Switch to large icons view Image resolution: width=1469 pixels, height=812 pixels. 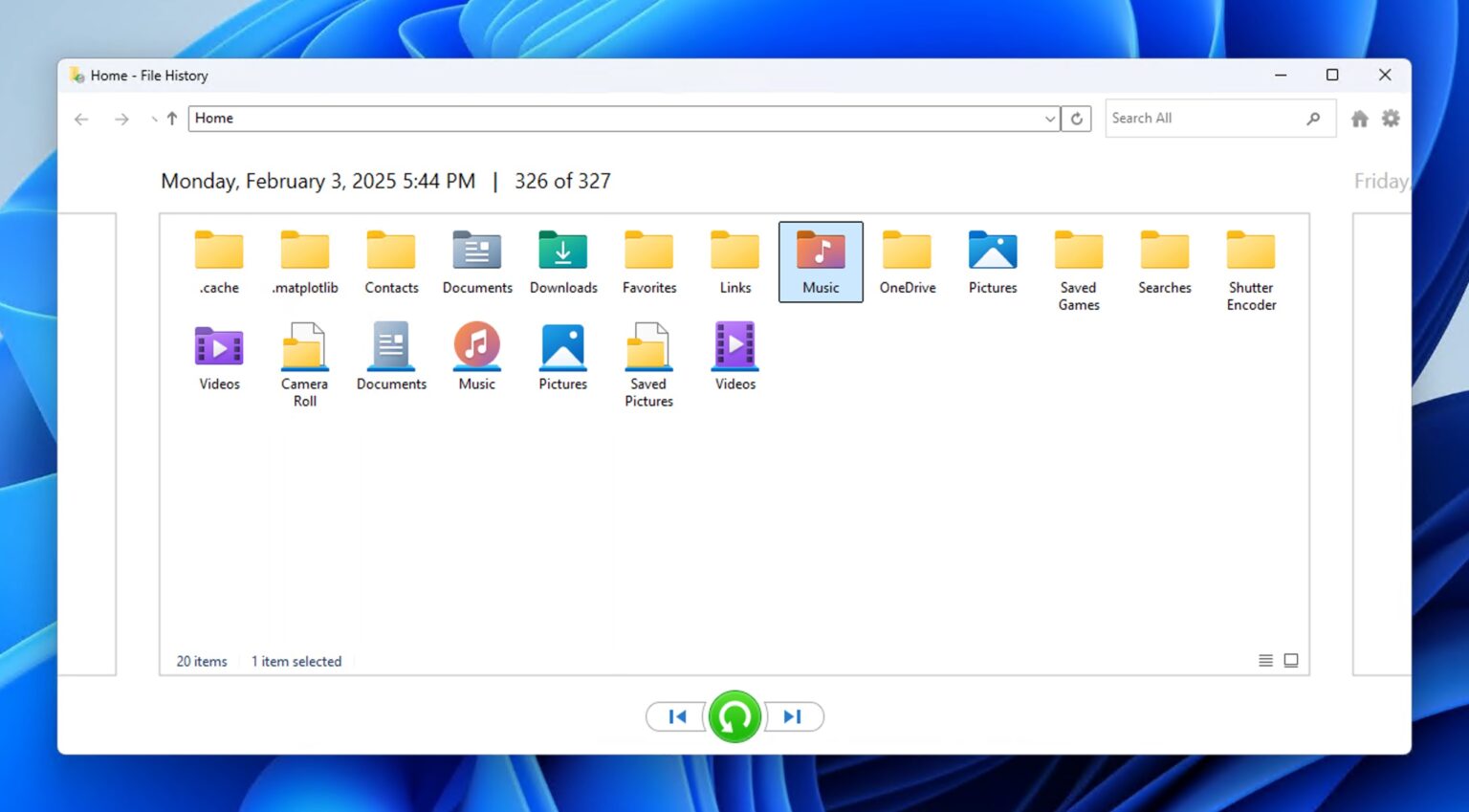(x=1291, y=660)
